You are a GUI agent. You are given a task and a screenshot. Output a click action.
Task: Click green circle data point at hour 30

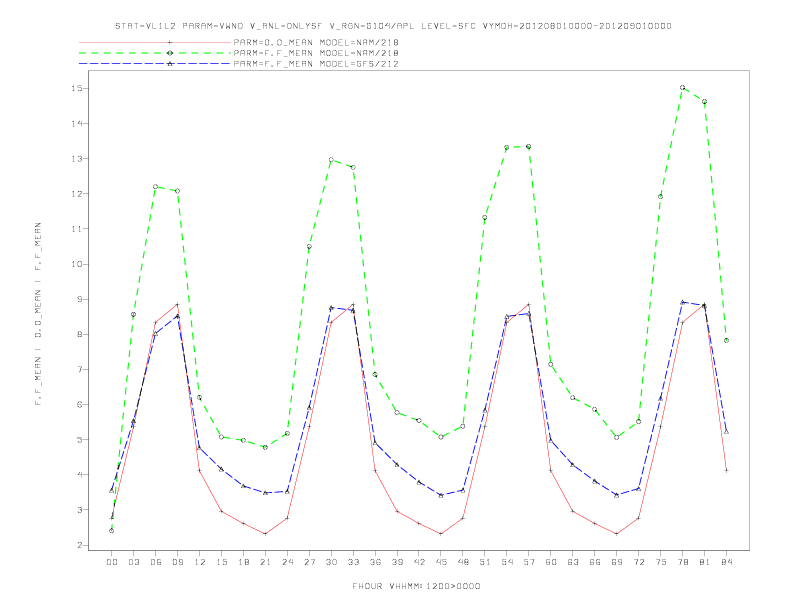331,160
